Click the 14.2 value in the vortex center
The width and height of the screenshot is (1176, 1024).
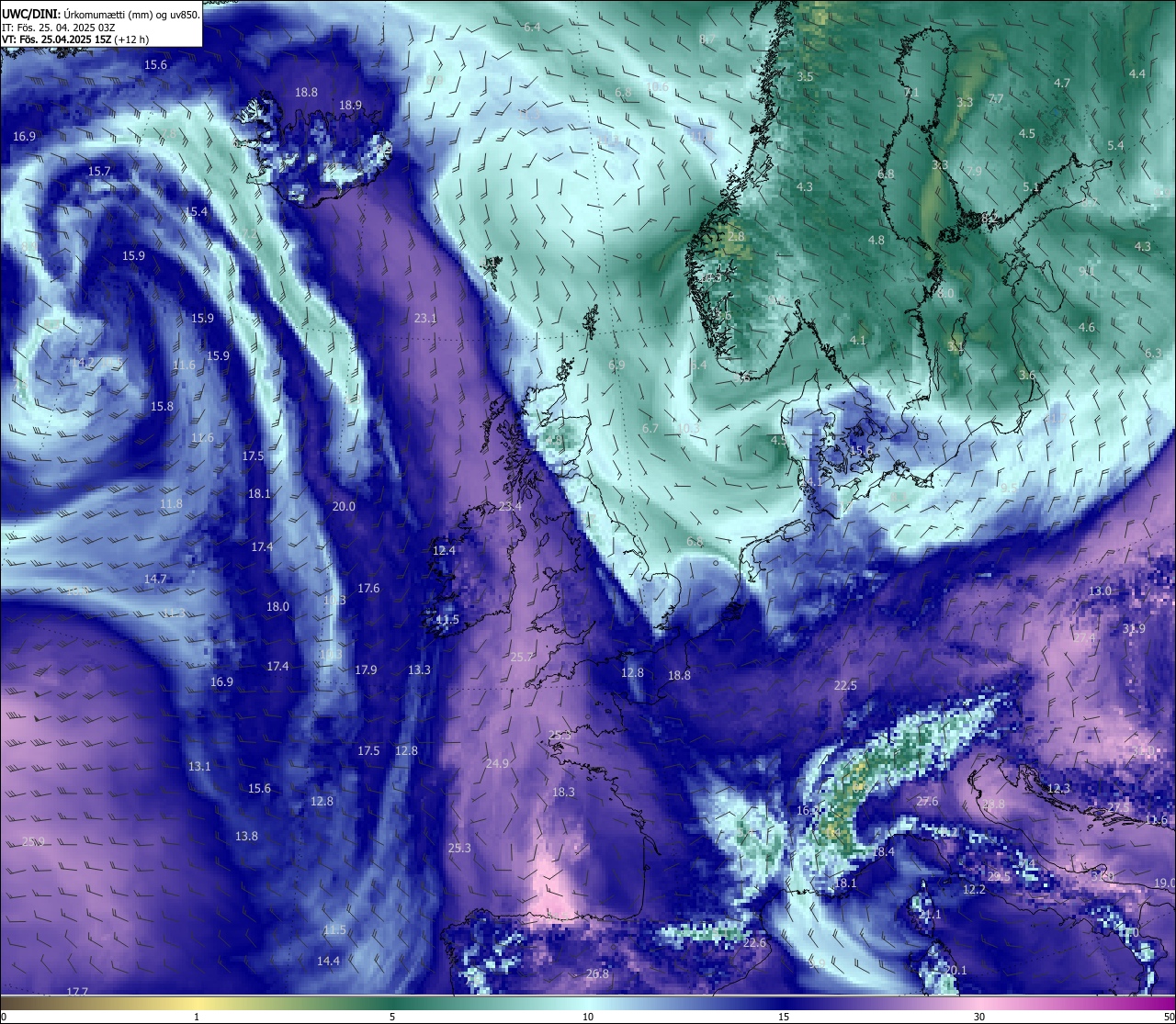click(x=82, y=364)
